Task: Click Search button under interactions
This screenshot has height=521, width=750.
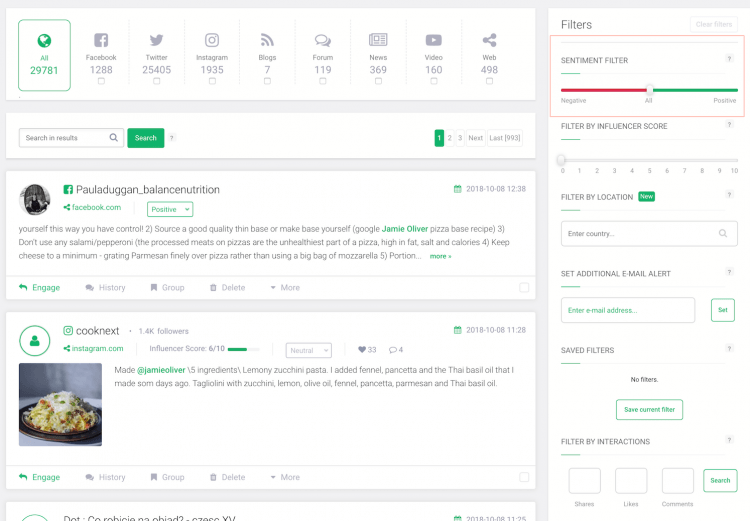Action: point(720,480)
